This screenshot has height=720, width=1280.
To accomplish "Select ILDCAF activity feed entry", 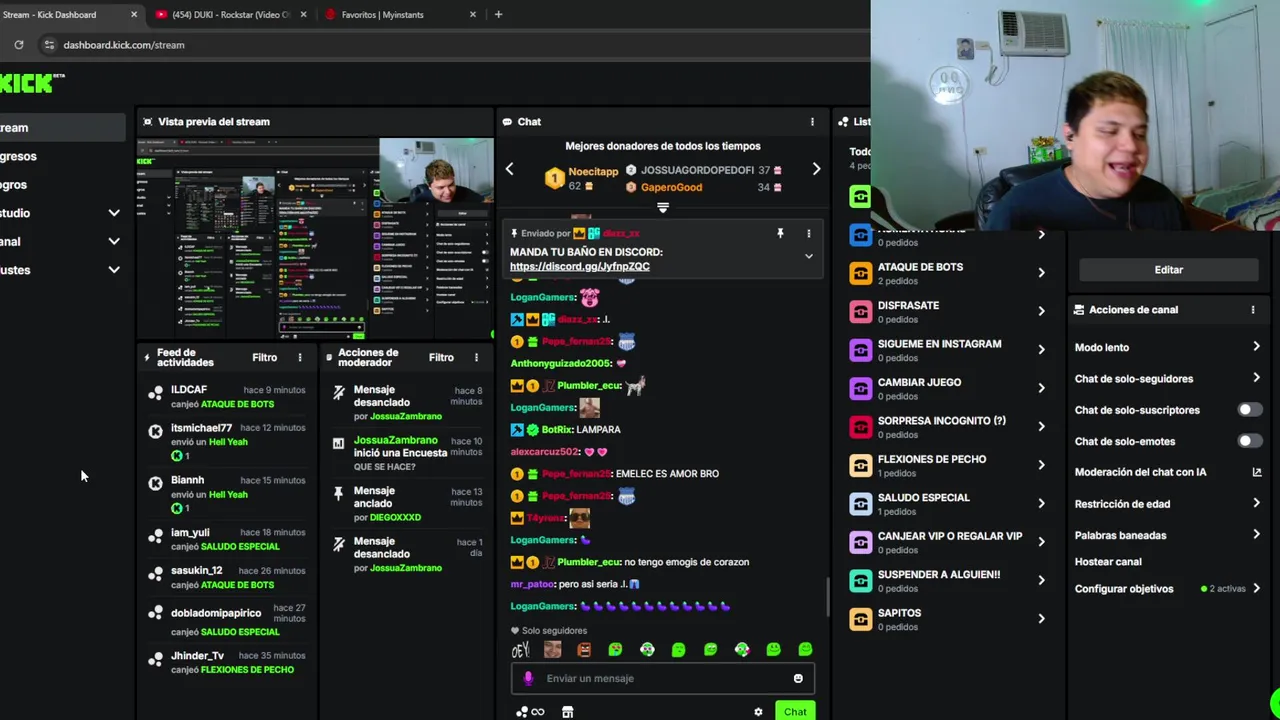I will [227, 397].
